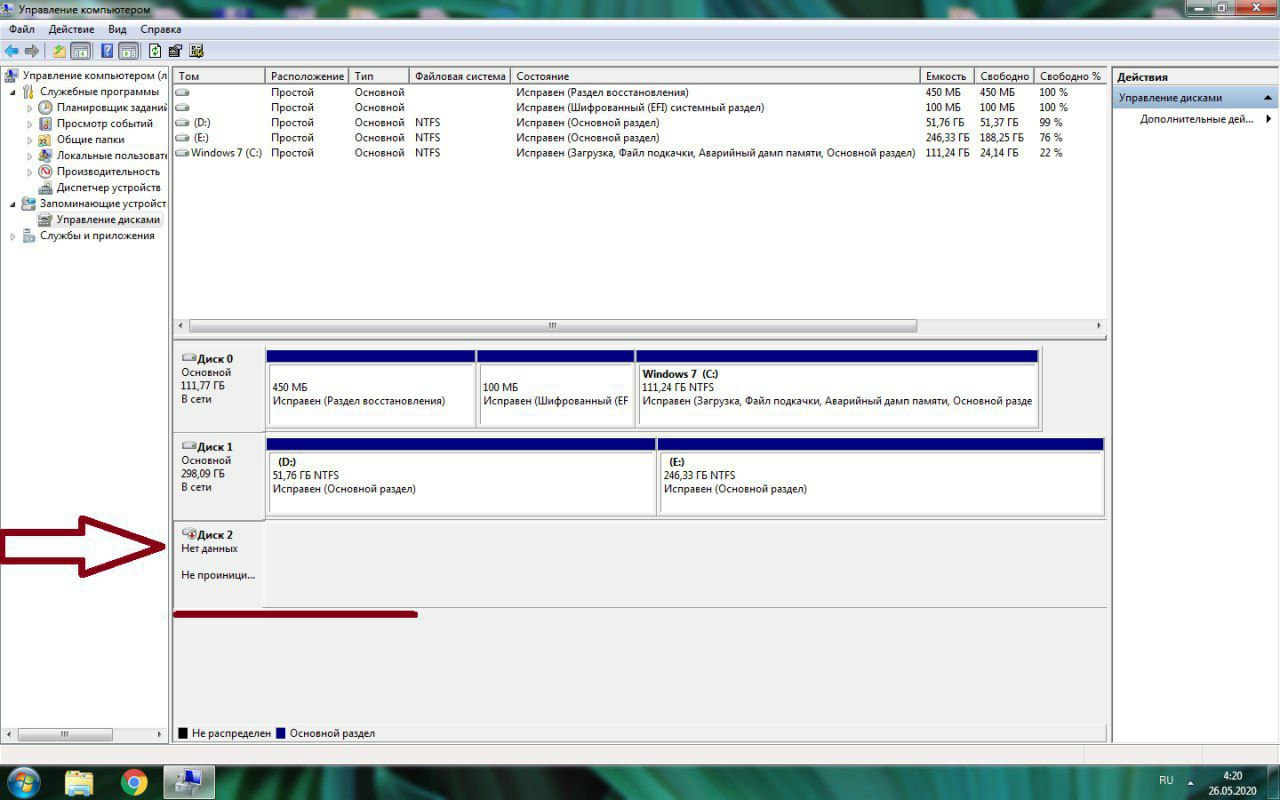This screenshot has height=800, width=1280.
Task: Click the Refresh toolbar icon with green arrows
Action: [155, 51]
